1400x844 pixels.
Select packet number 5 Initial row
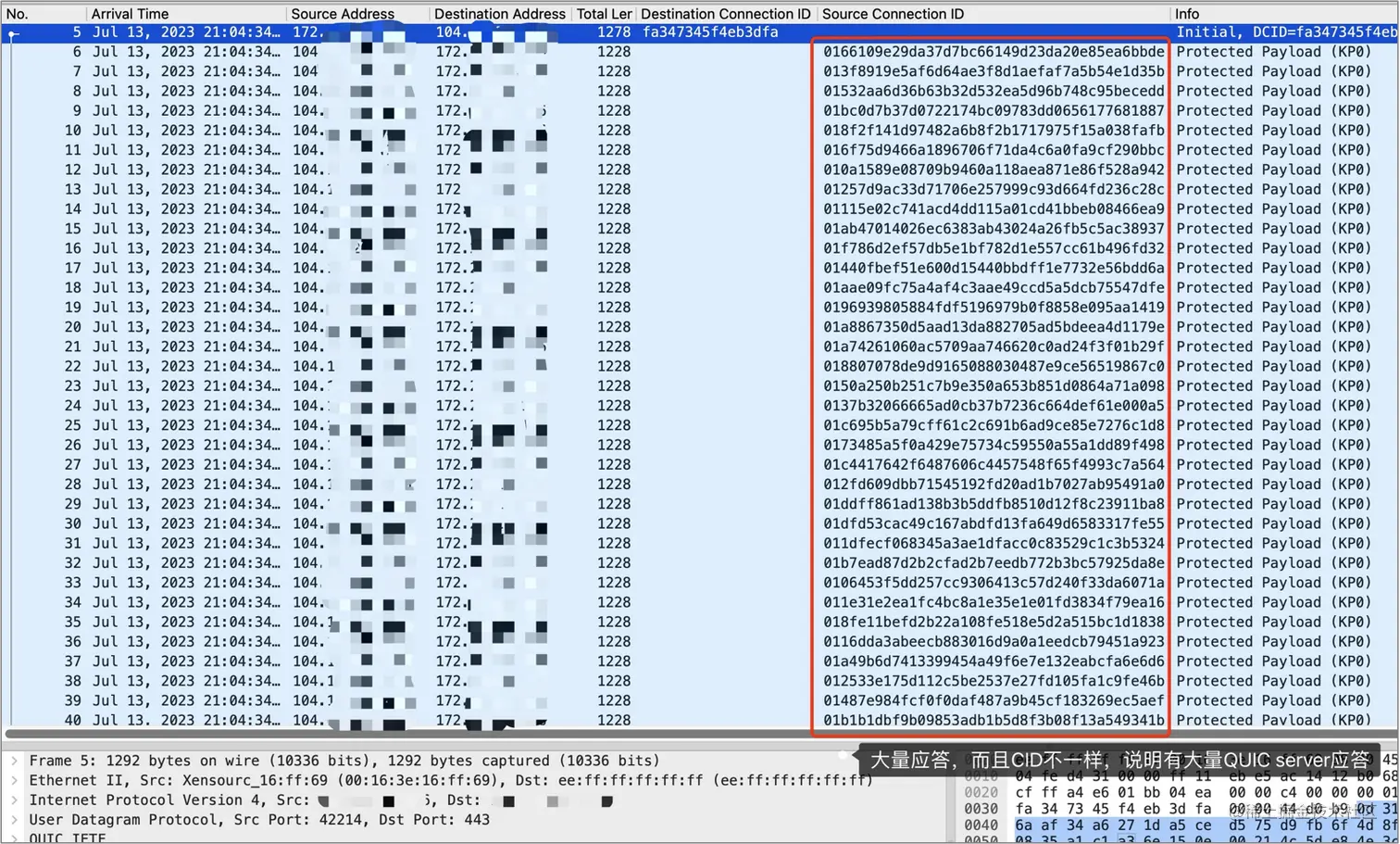[x=700, y=32]
